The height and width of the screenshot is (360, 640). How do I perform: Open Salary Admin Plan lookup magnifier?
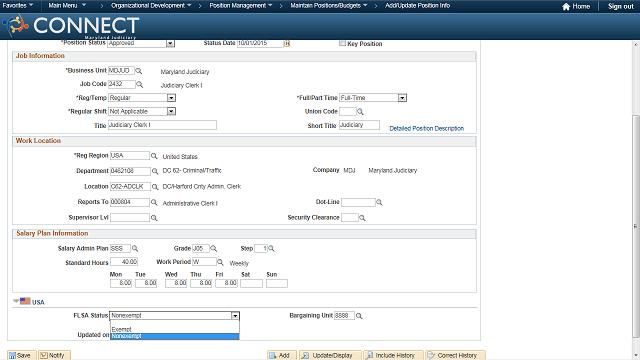[x=135, y=249]
